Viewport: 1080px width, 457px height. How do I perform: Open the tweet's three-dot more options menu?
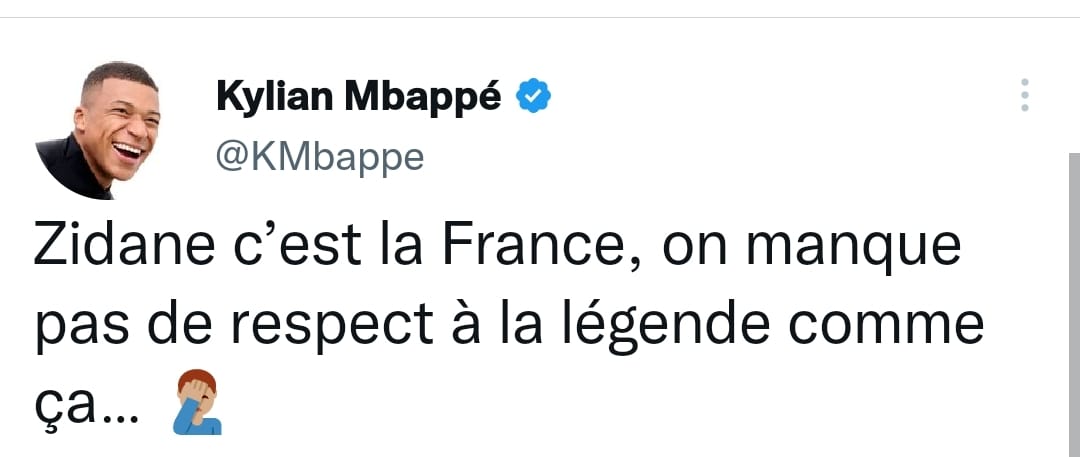[1024, 95]
